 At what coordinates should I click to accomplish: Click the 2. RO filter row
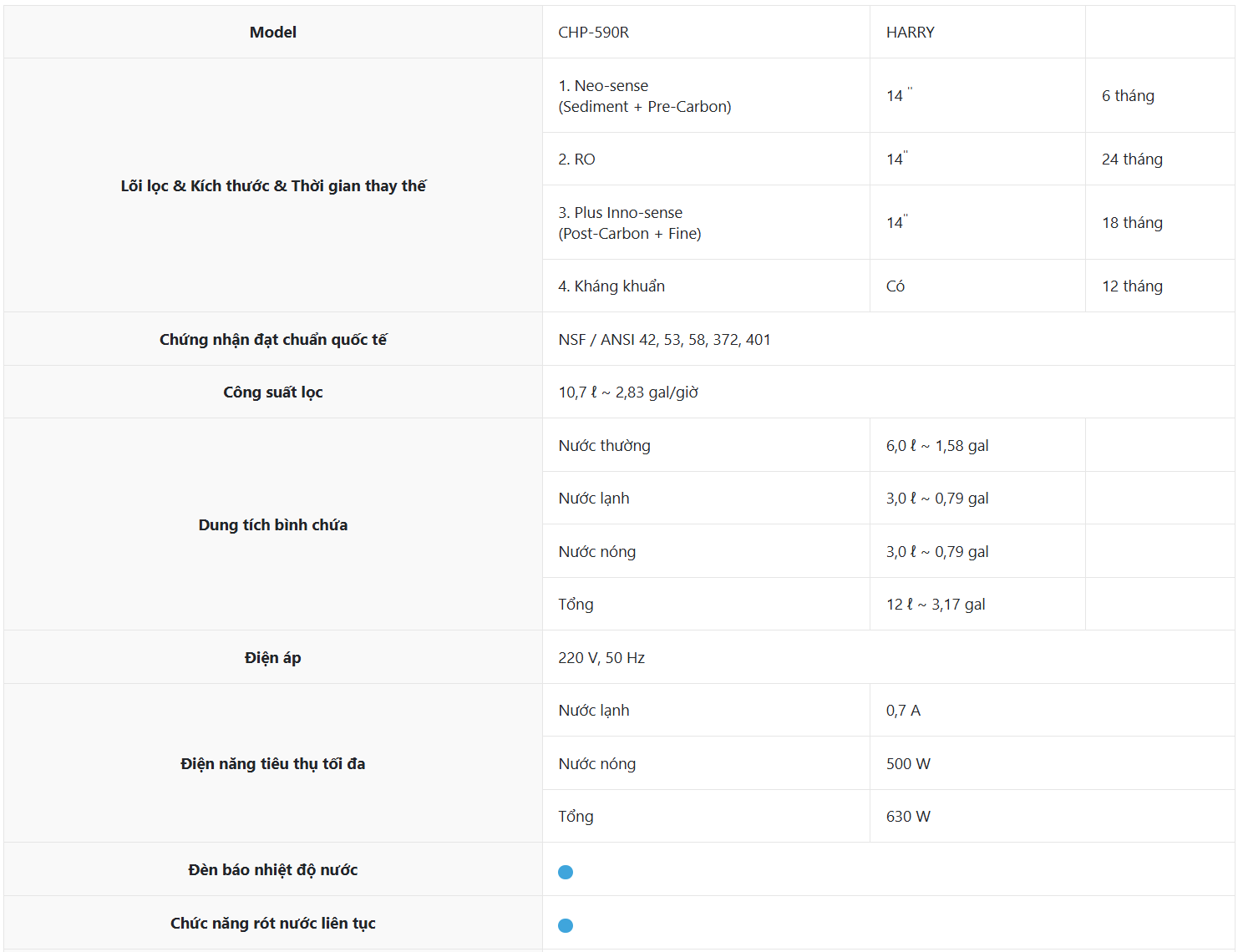click(577, 160)
